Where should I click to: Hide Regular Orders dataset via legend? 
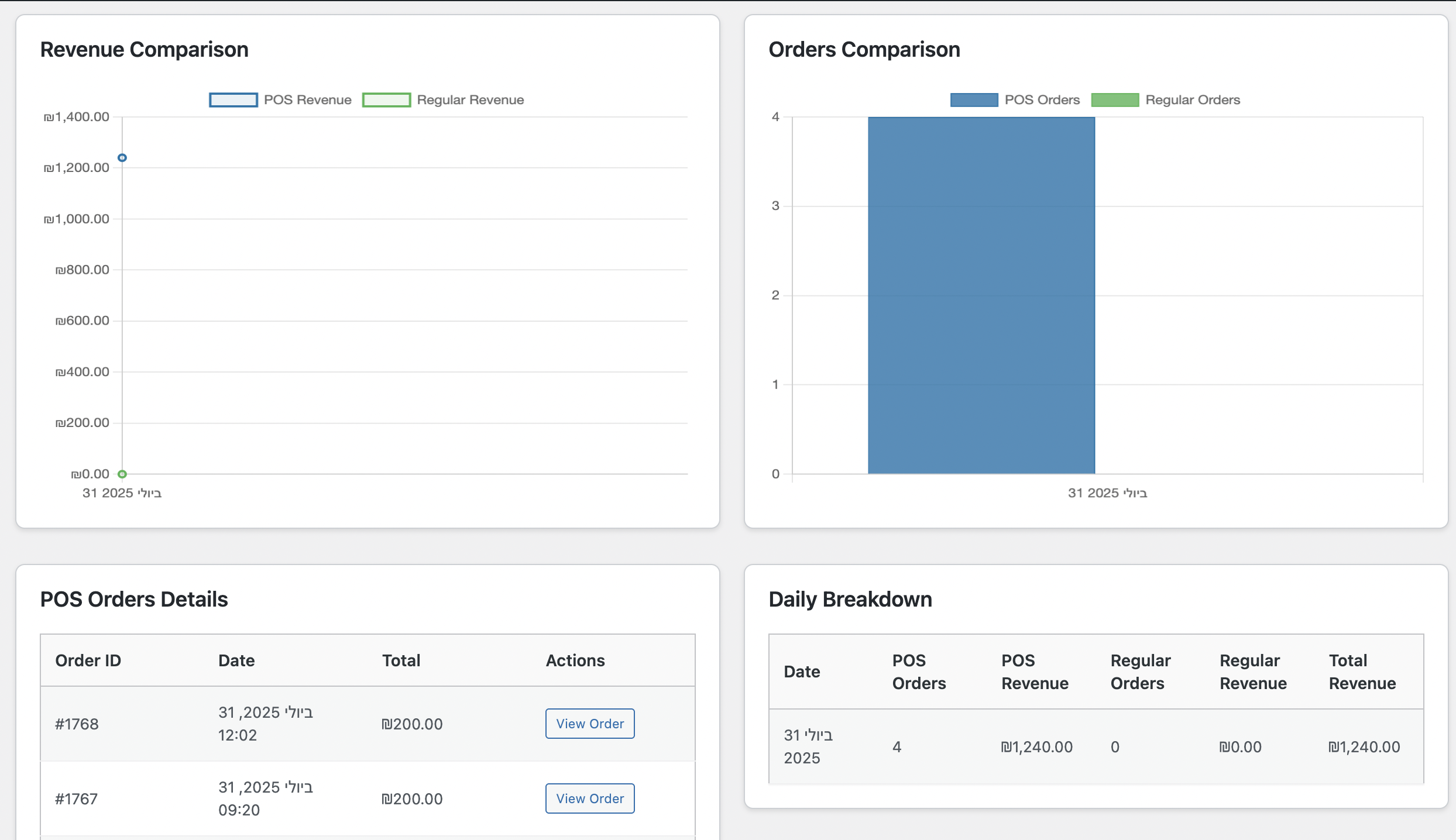[1192, 100]
